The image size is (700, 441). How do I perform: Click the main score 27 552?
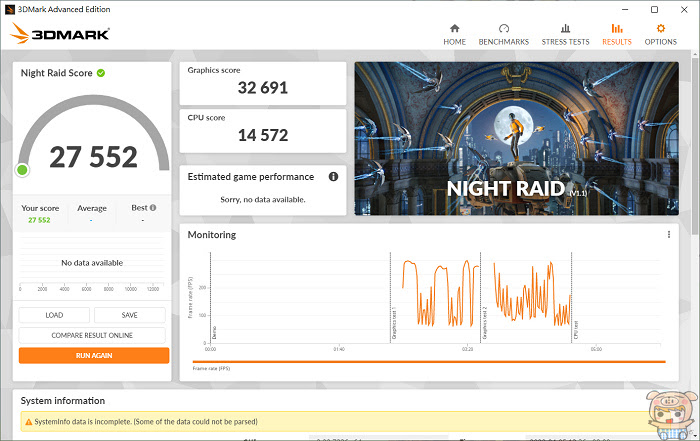pyautogui.click(x=93, y=157)
